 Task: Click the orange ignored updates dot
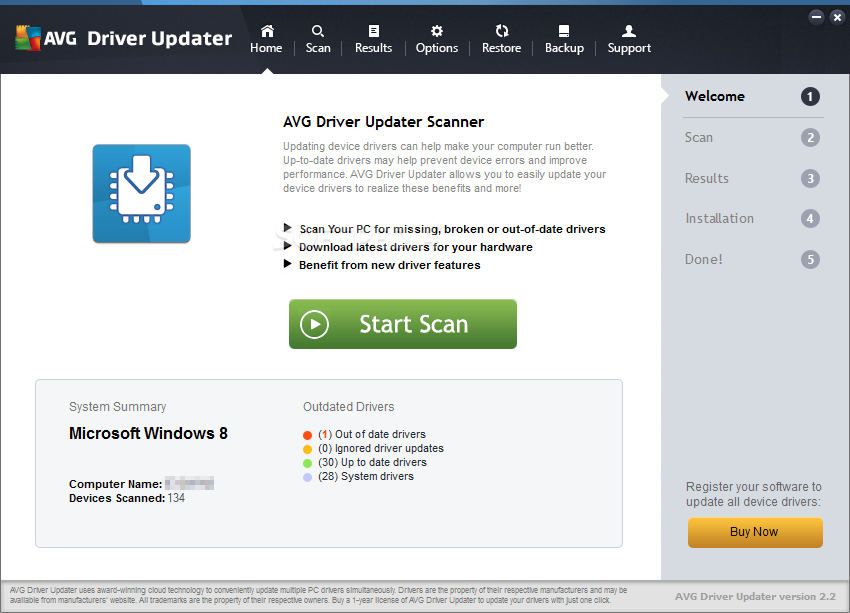(x=307, y=449)
